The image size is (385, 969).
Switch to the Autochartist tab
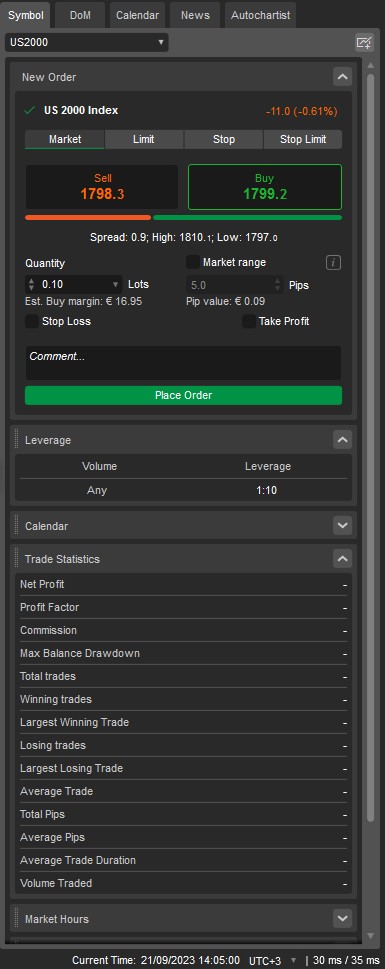point(260,15)
